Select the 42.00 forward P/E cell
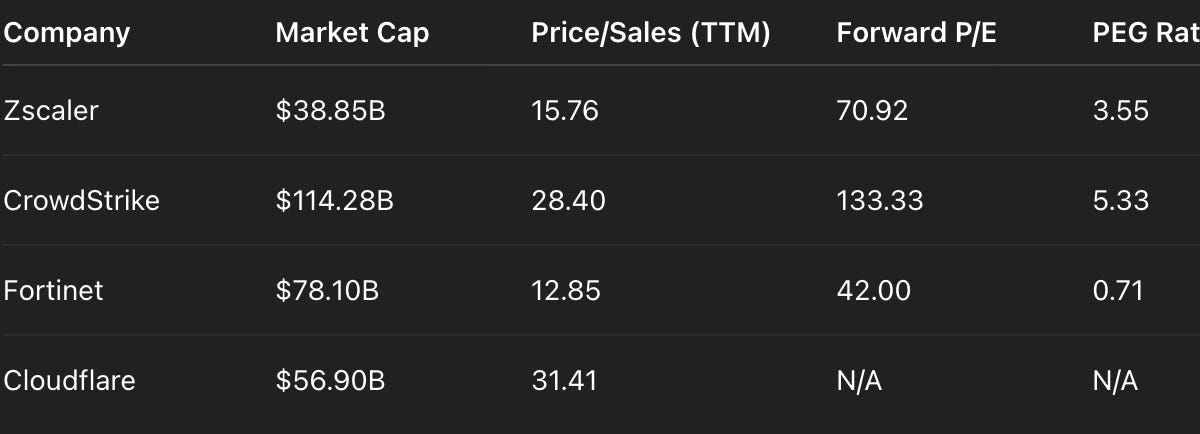The height and width of the screenshot is (434, 1200). 874,290
